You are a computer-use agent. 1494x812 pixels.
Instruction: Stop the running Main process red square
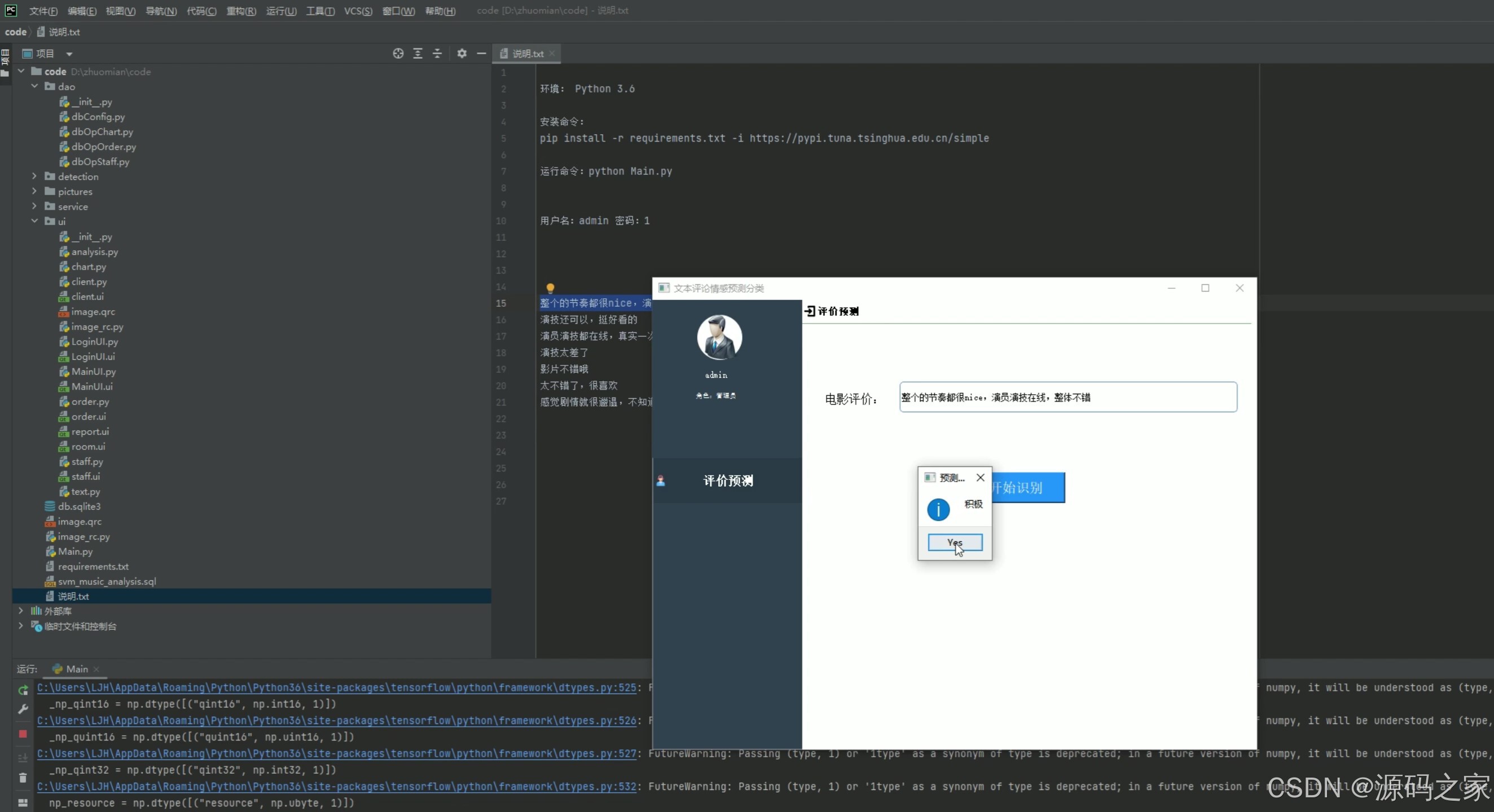(23, 734)
